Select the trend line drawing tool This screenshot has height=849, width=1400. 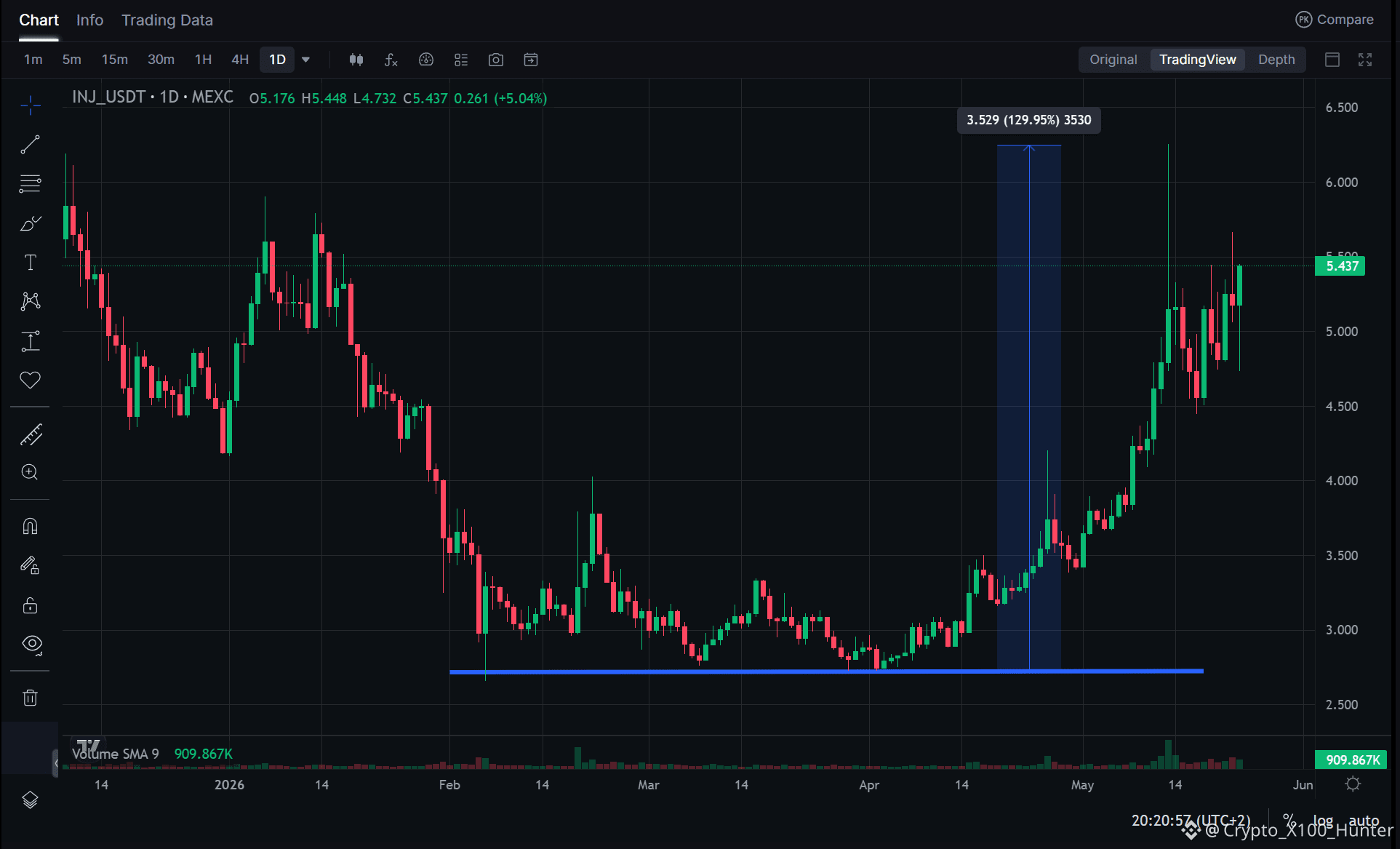(x=31, y=145)
